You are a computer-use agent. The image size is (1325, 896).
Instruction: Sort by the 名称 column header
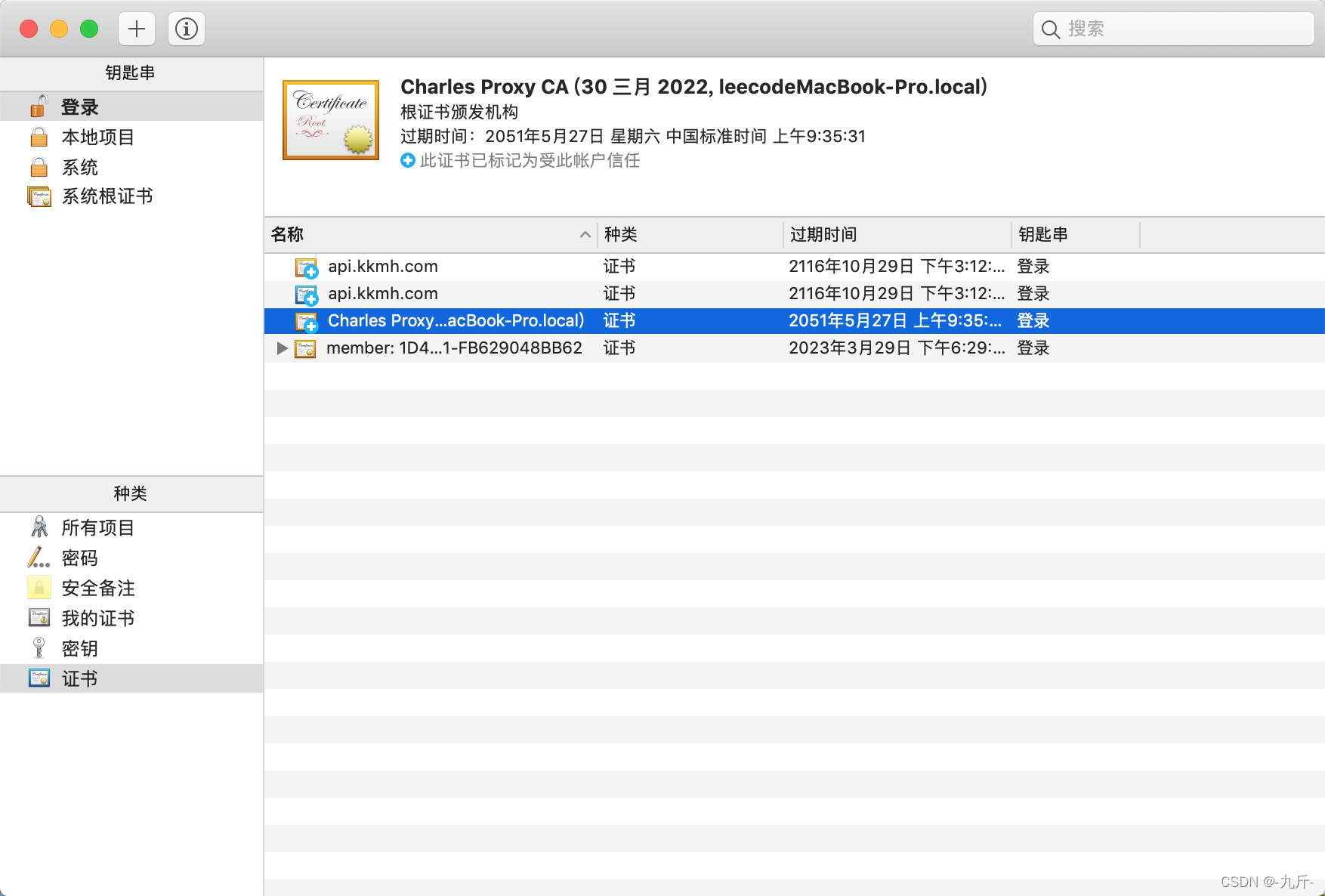[431, 234]
